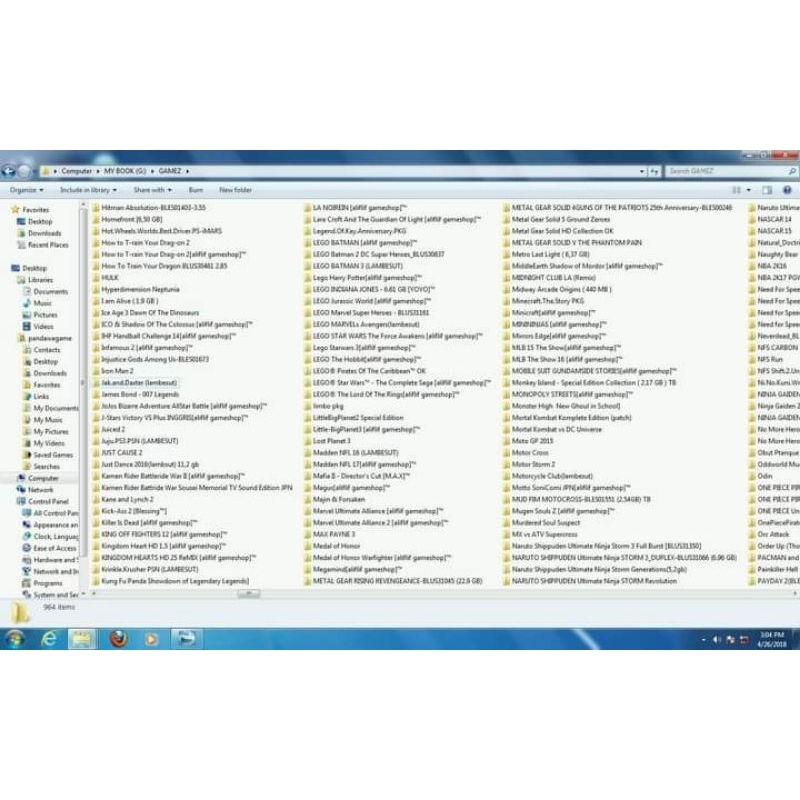The width and height of the screenshot is (800, 800).
Task: Launch Internet Explorer from the taskbar
Action: coord(49,639)
